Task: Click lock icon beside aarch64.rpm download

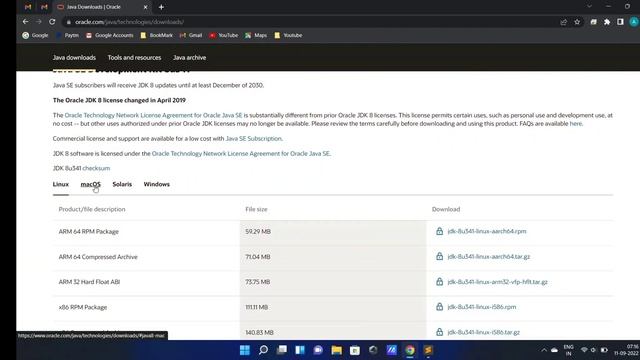Action: (439, 231)
